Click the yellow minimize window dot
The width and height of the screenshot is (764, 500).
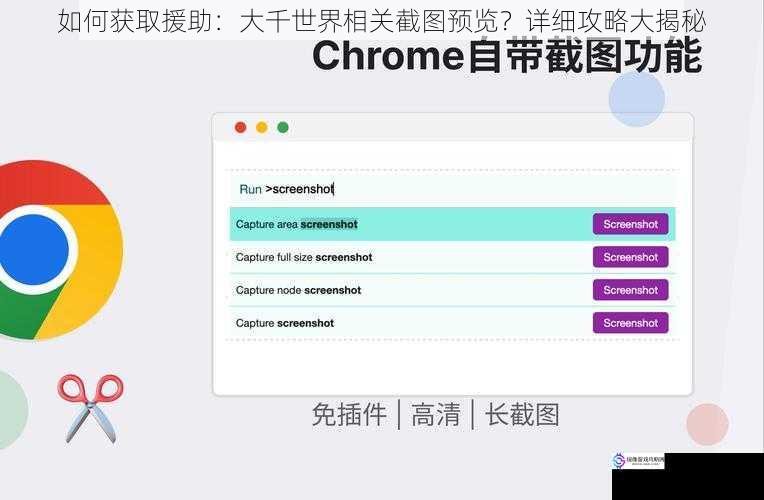[x=262, y=128]
